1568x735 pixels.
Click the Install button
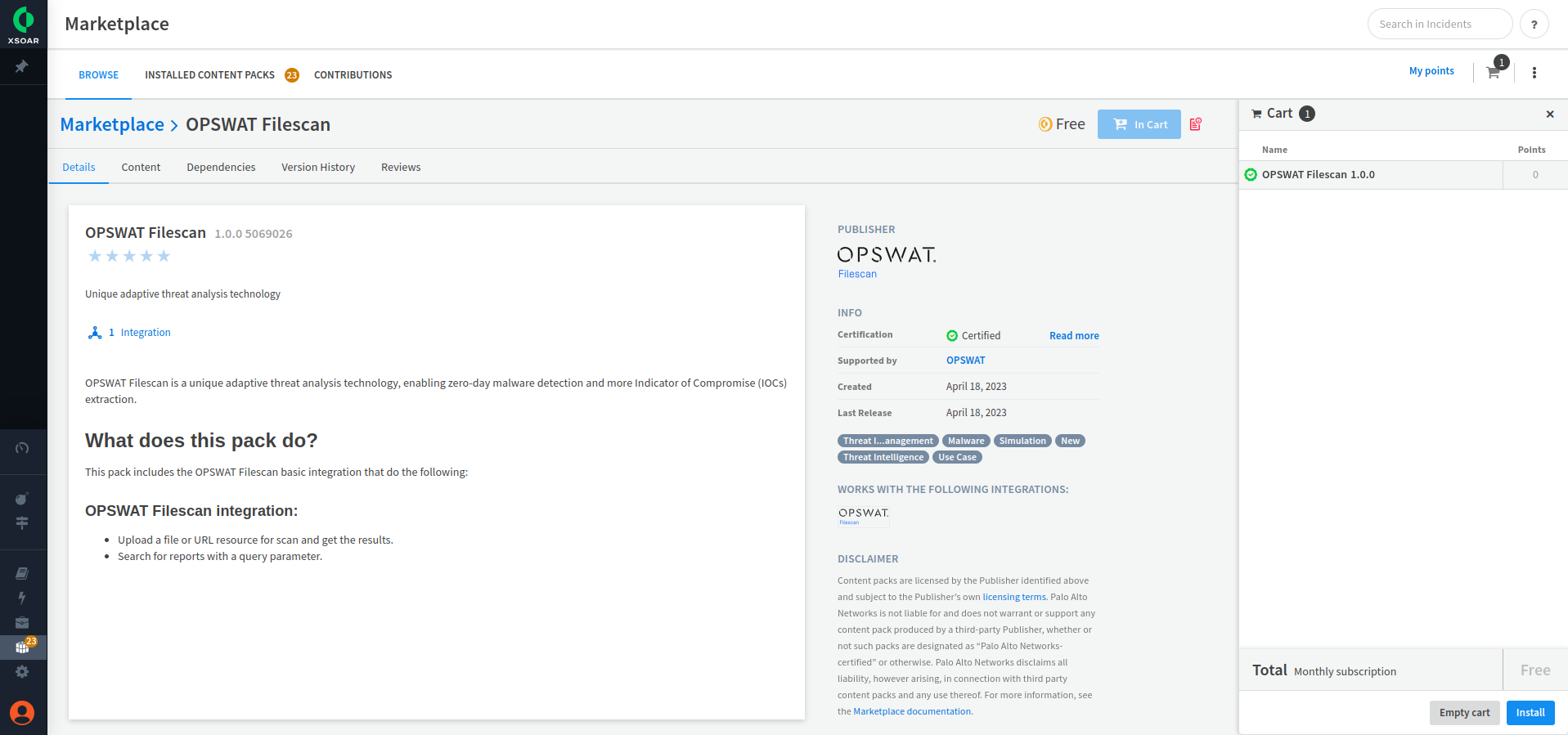pos(1530,713)
